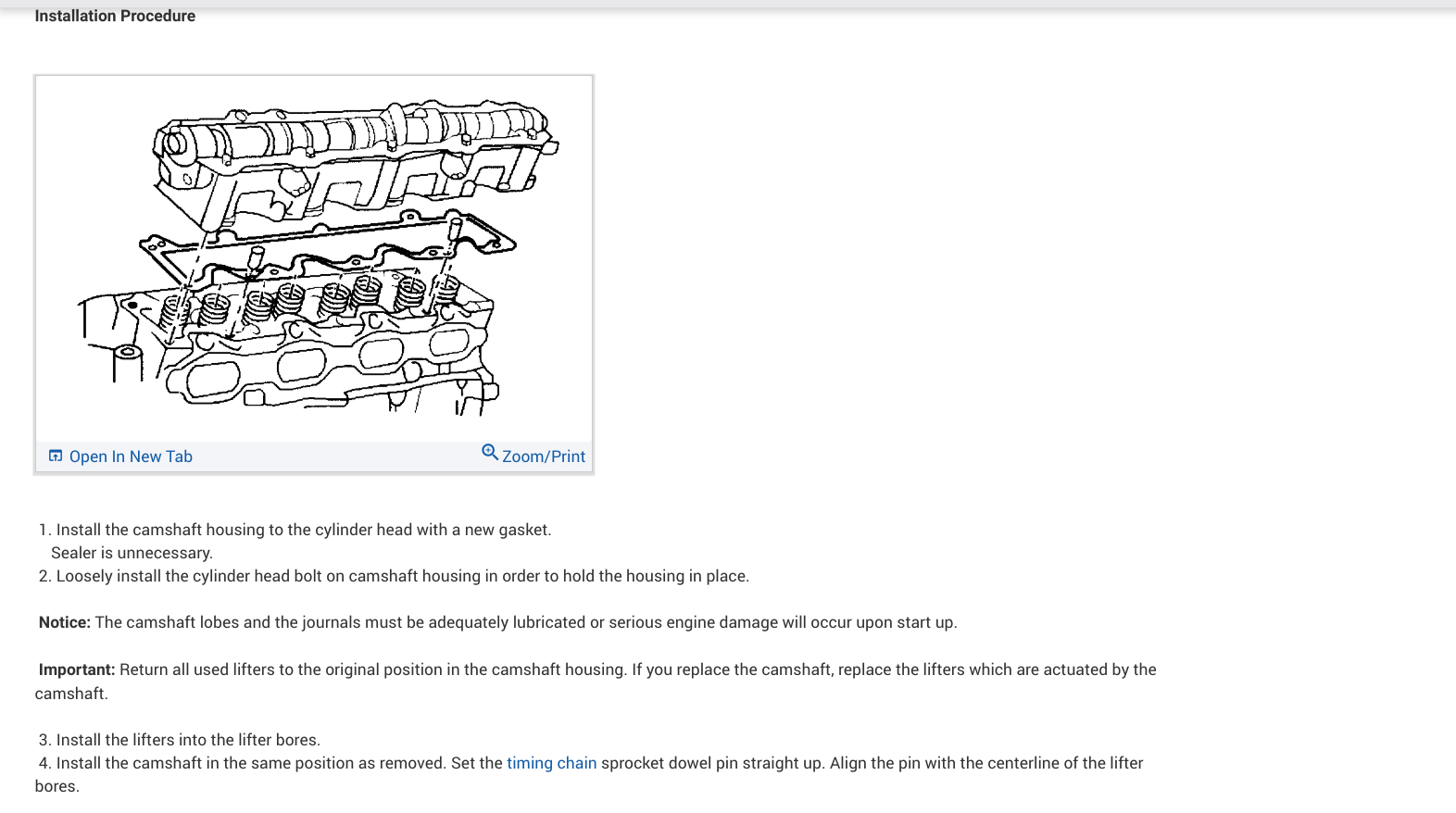Viewport: 1456px width, 813px height.
Task: Click the text 'Sealer is unnecessary.'
Action: point(132,553)
